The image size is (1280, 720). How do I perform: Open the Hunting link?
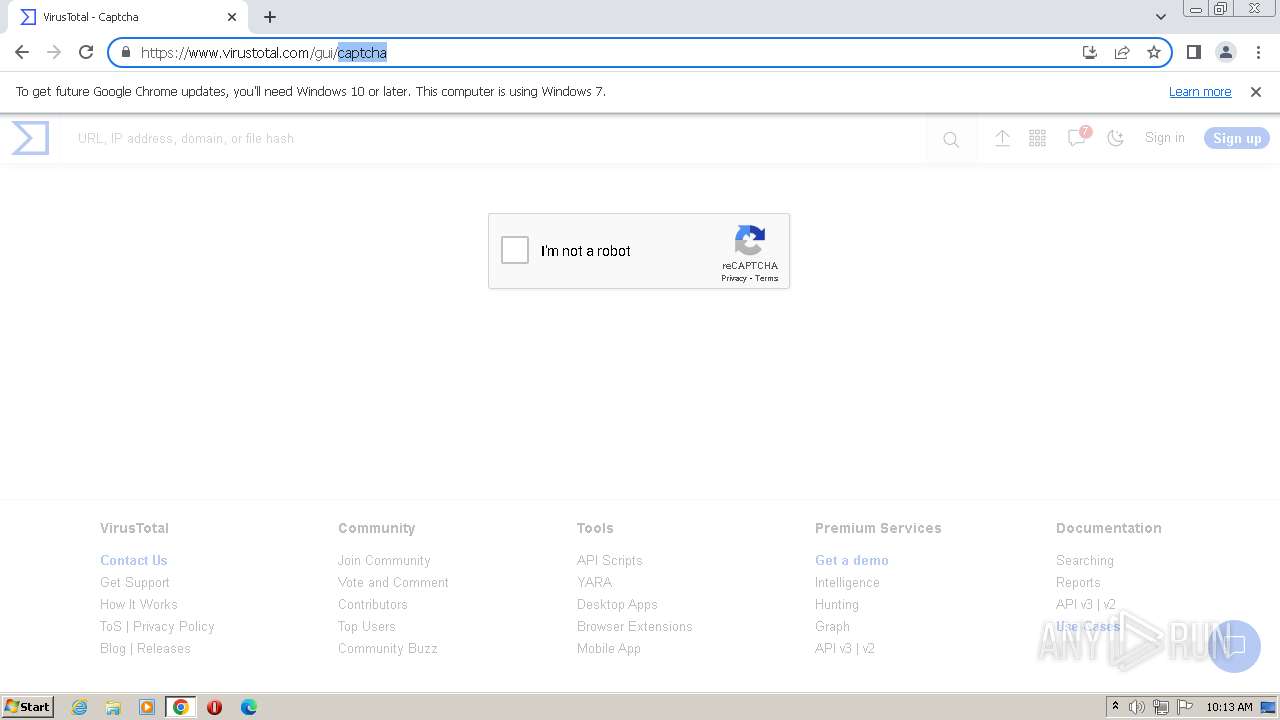click(837, 604)
